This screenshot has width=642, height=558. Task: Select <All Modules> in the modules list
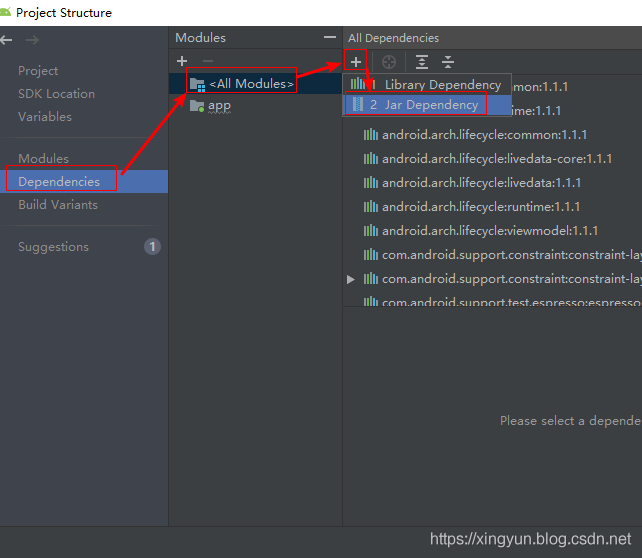pyautogui.click(x=251, y=84)
